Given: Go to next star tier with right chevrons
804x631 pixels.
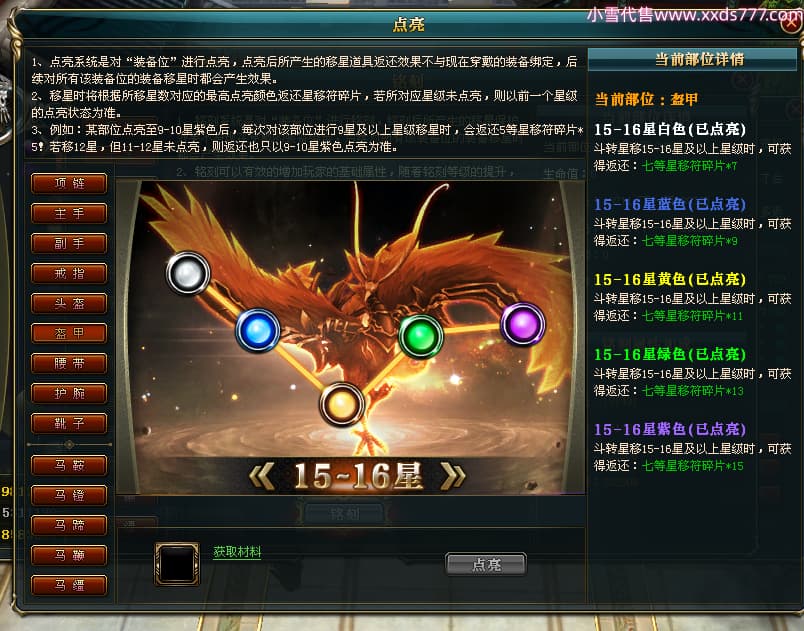Looking at the screenshot, I should click(453, 476).
